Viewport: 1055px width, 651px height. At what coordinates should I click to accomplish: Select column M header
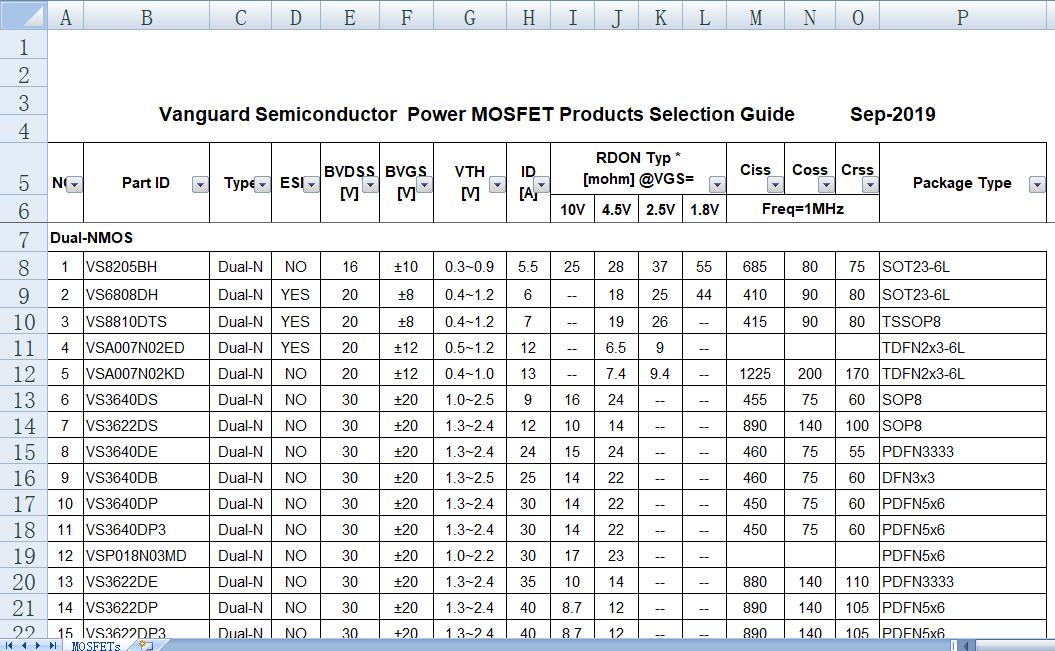coord(756,16)
